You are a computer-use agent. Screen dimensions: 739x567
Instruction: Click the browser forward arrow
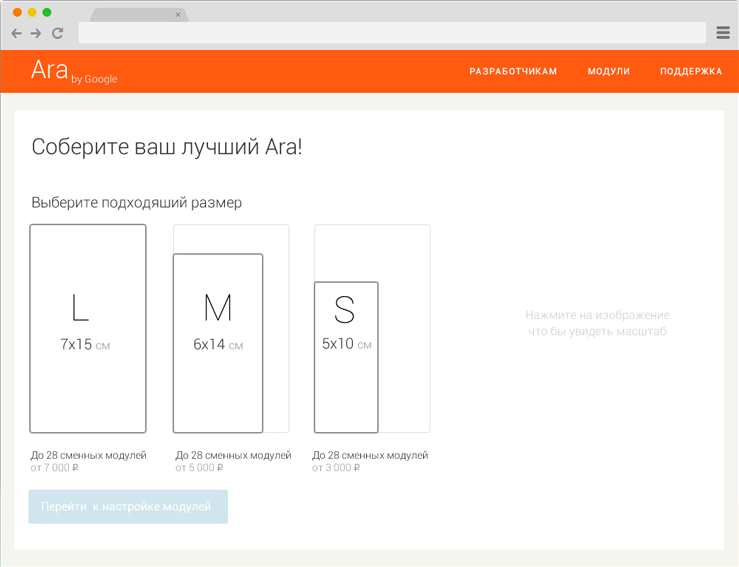click(x=36, y=33)
